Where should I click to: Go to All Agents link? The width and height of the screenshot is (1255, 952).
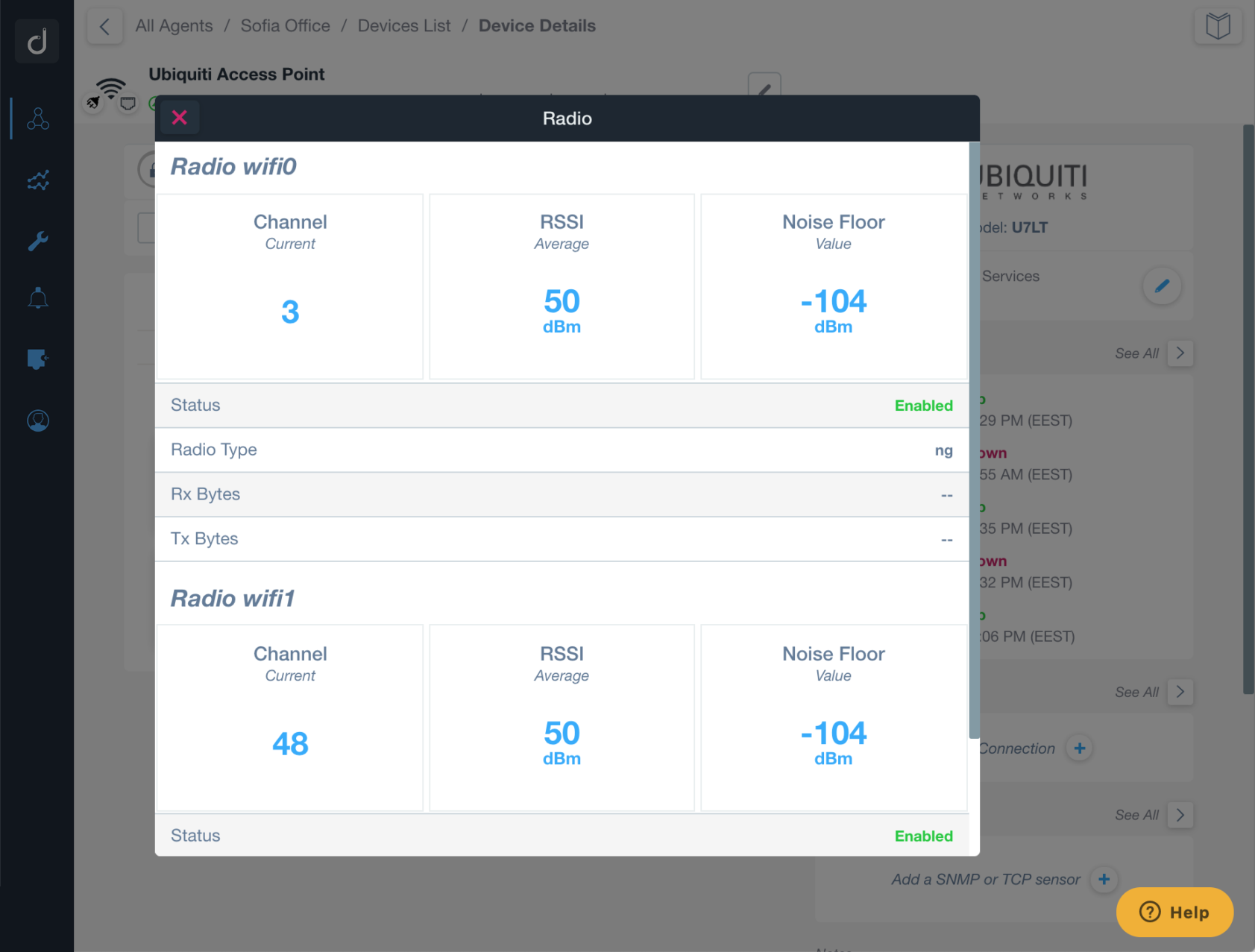click(x=174, y=25)
